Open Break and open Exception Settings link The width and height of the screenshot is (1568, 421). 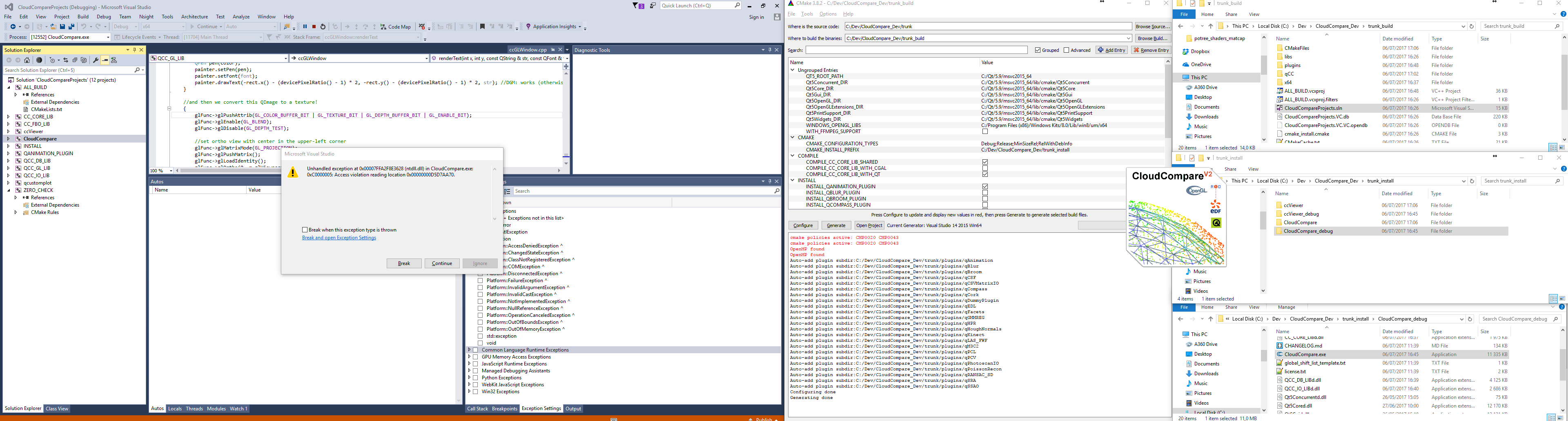pos(339,238)
